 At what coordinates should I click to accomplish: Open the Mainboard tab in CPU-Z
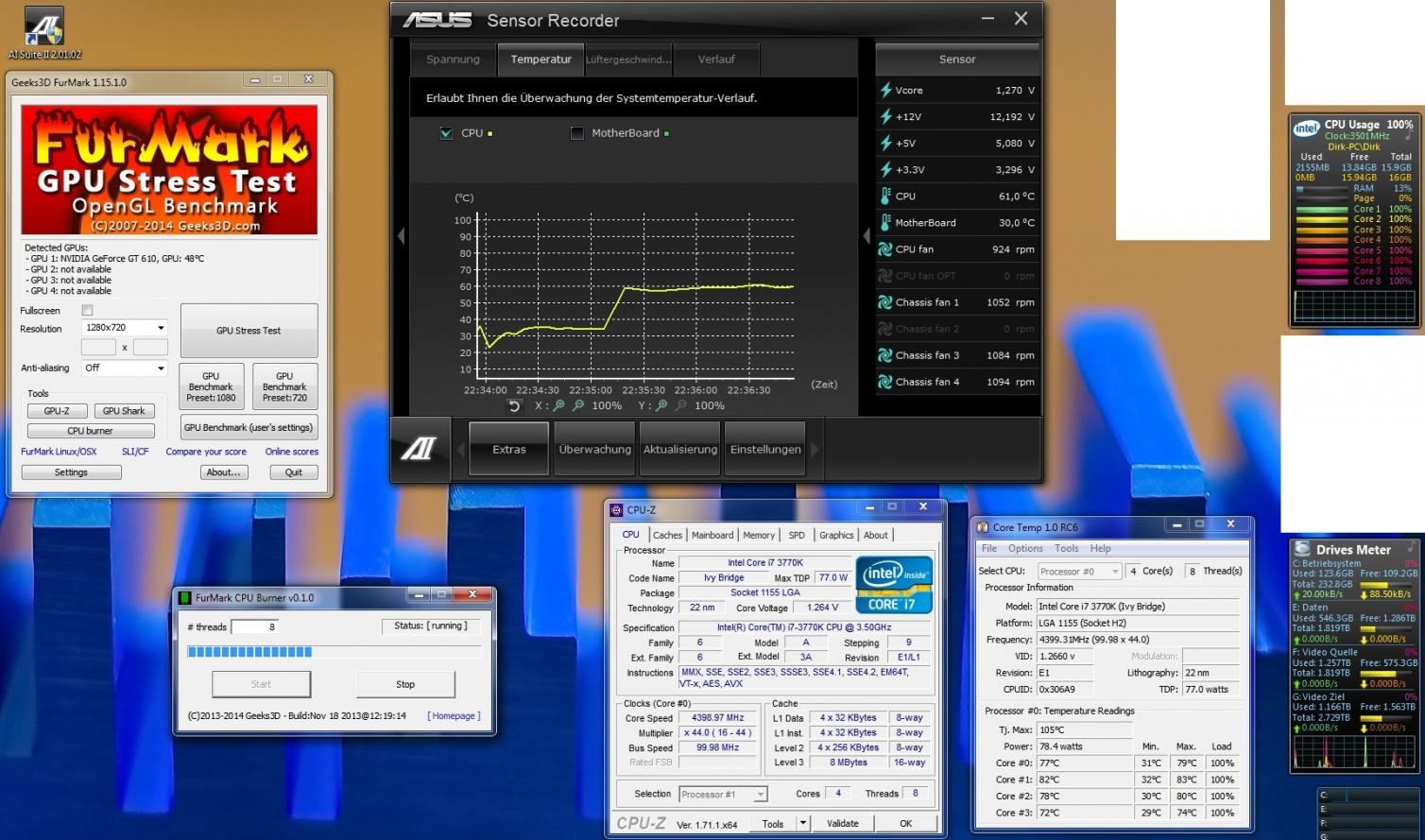click(x=712, y=535)
